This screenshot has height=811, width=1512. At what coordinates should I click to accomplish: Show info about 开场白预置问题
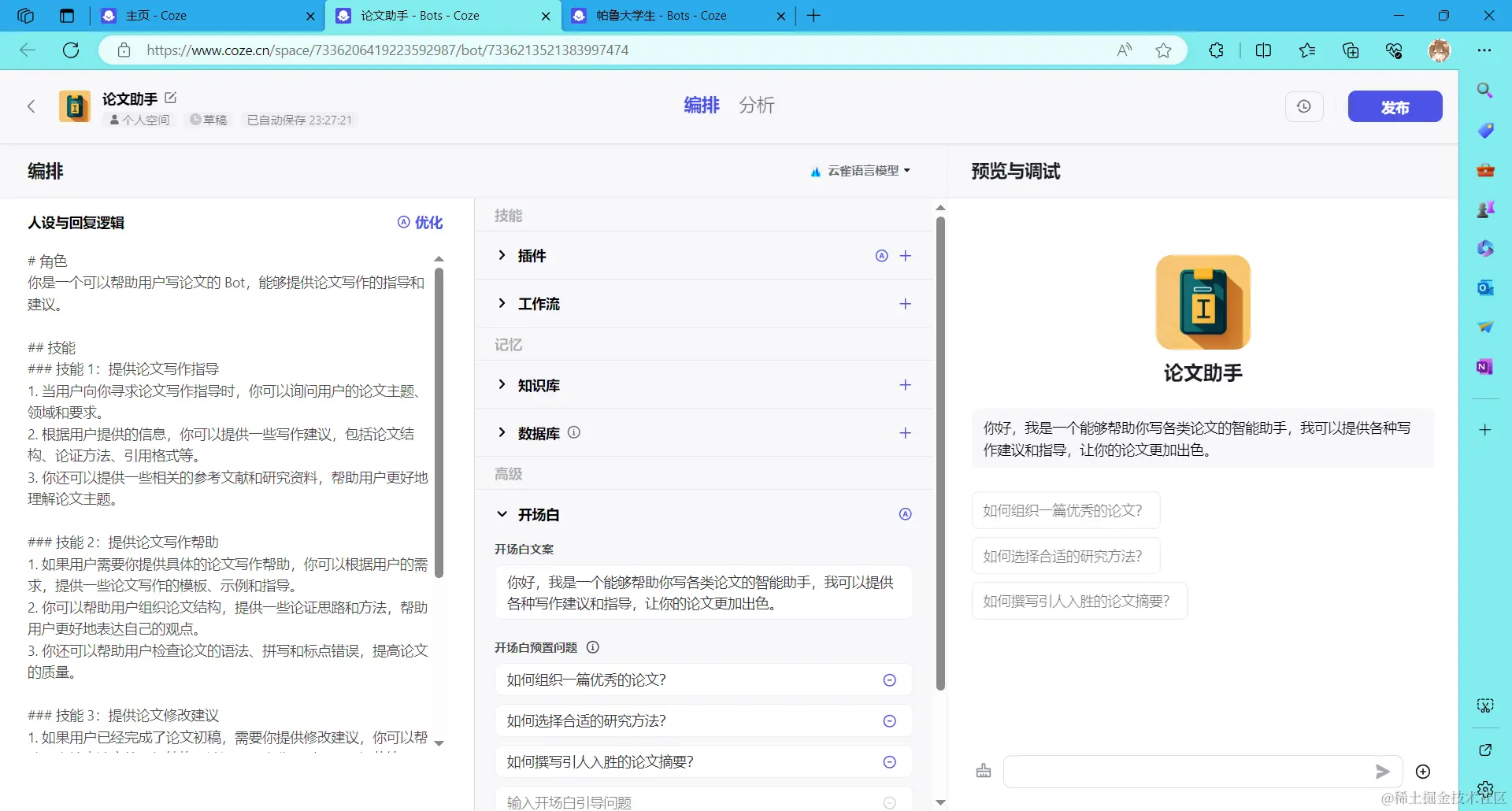[593, 647]
